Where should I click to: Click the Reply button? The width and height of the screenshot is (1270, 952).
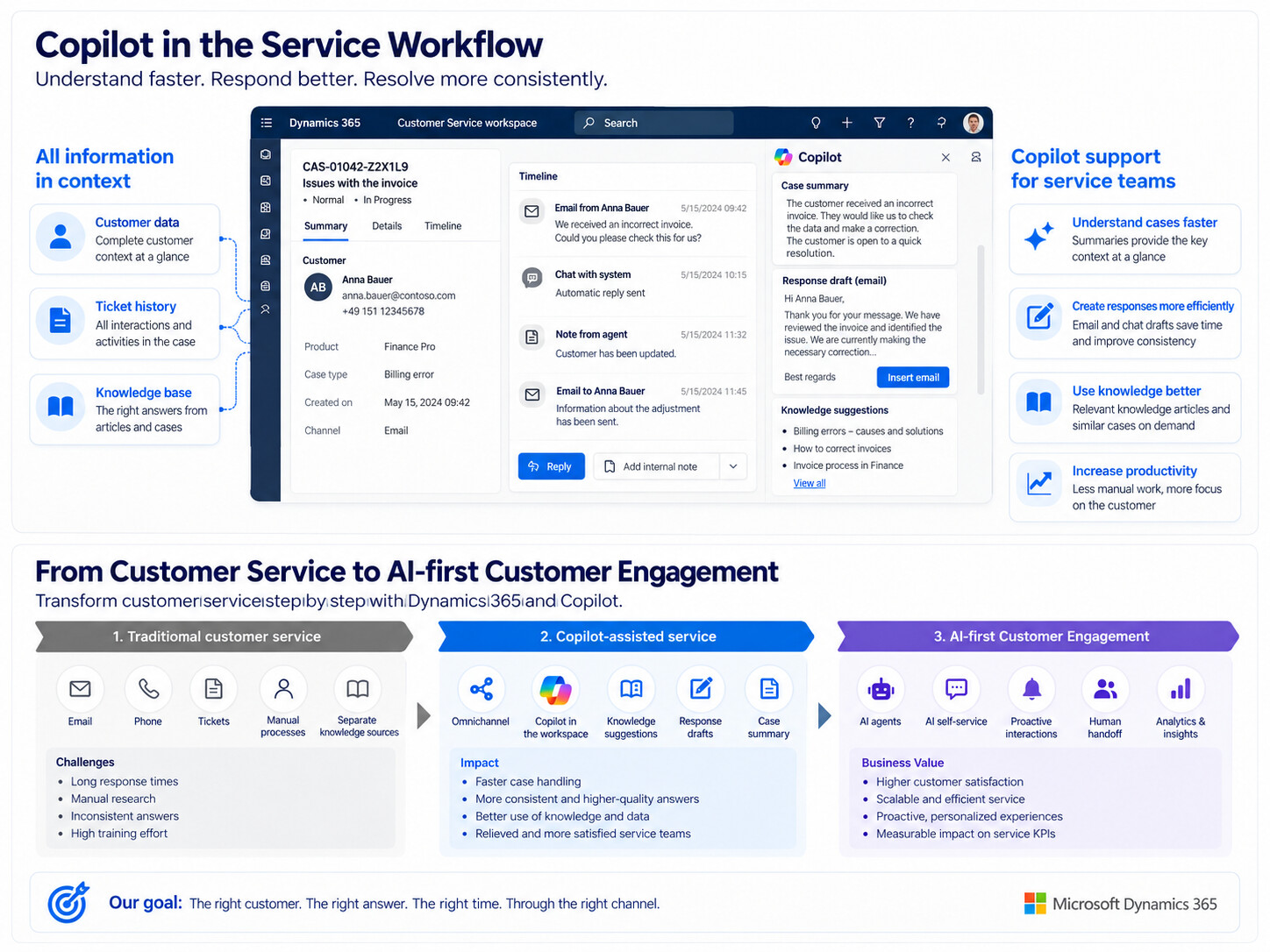(551, 466)
